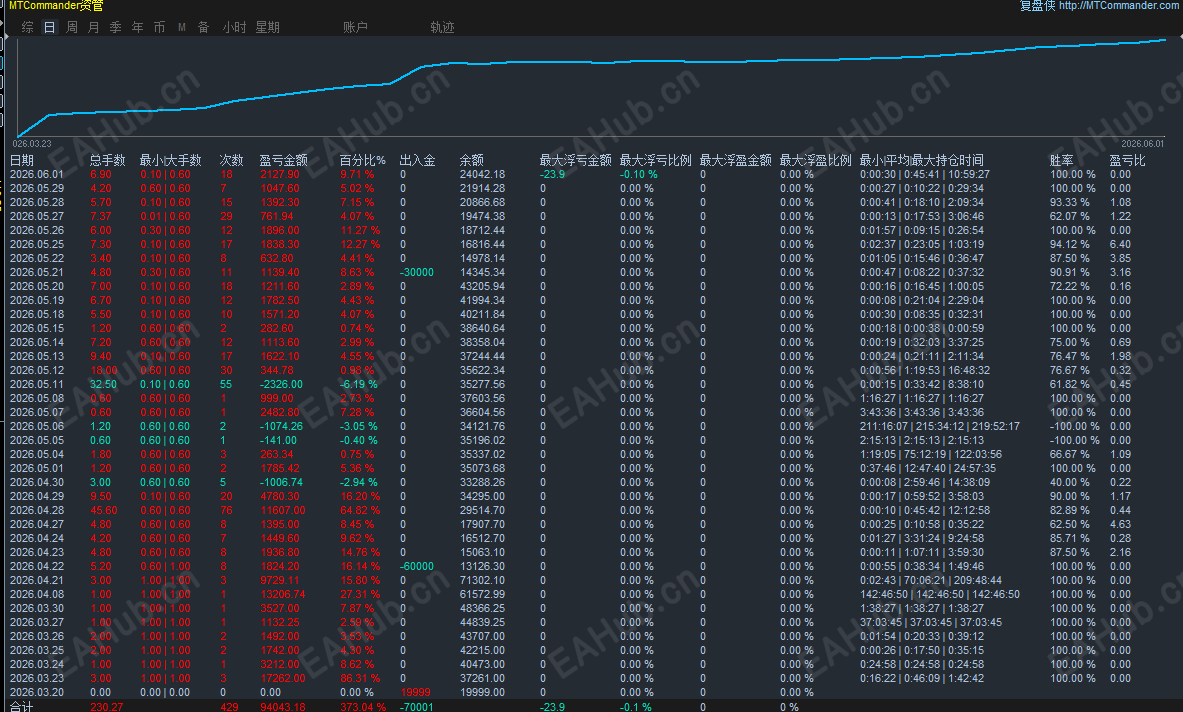Switch to the M tab

[182, 27]
